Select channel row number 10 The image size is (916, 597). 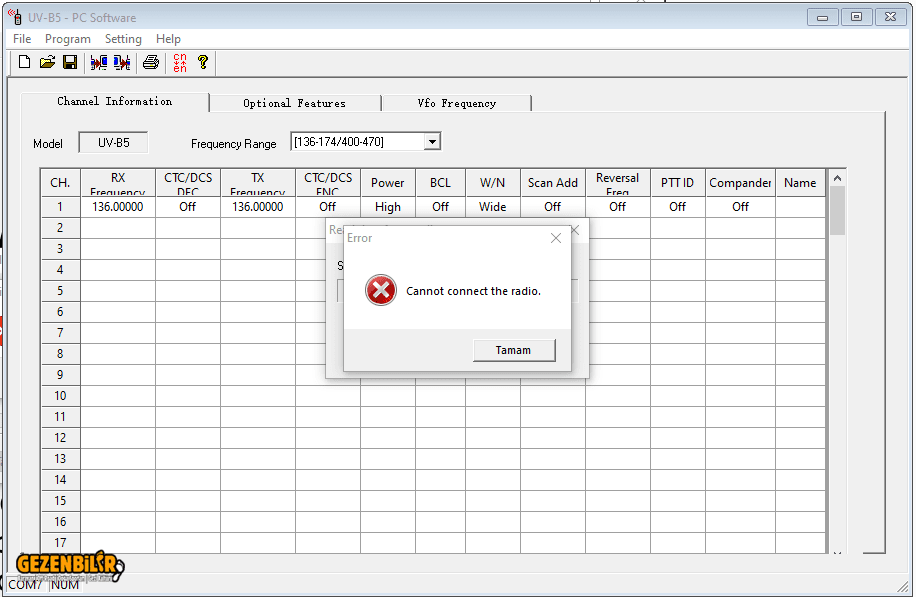tap(60, 396)
